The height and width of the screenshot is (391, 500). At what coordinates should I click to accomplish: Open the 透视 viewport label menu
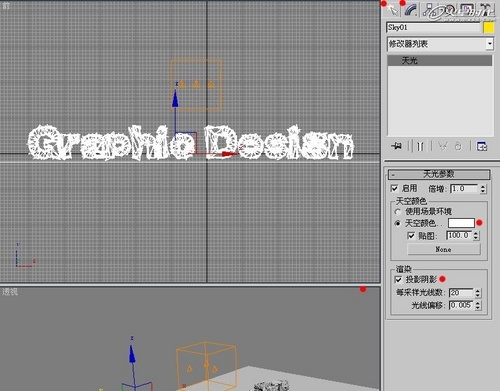point(10,292)
